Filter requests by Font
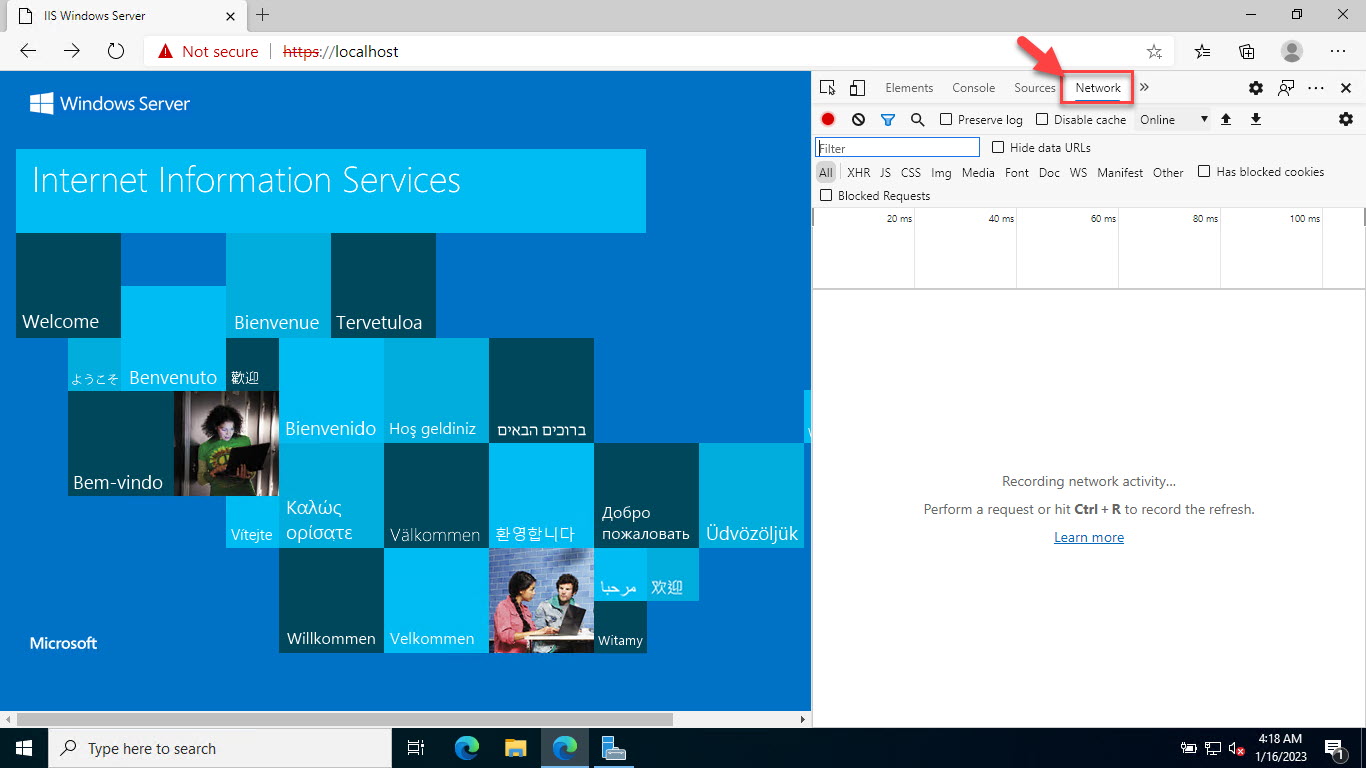 click(x=1017, y=172)
